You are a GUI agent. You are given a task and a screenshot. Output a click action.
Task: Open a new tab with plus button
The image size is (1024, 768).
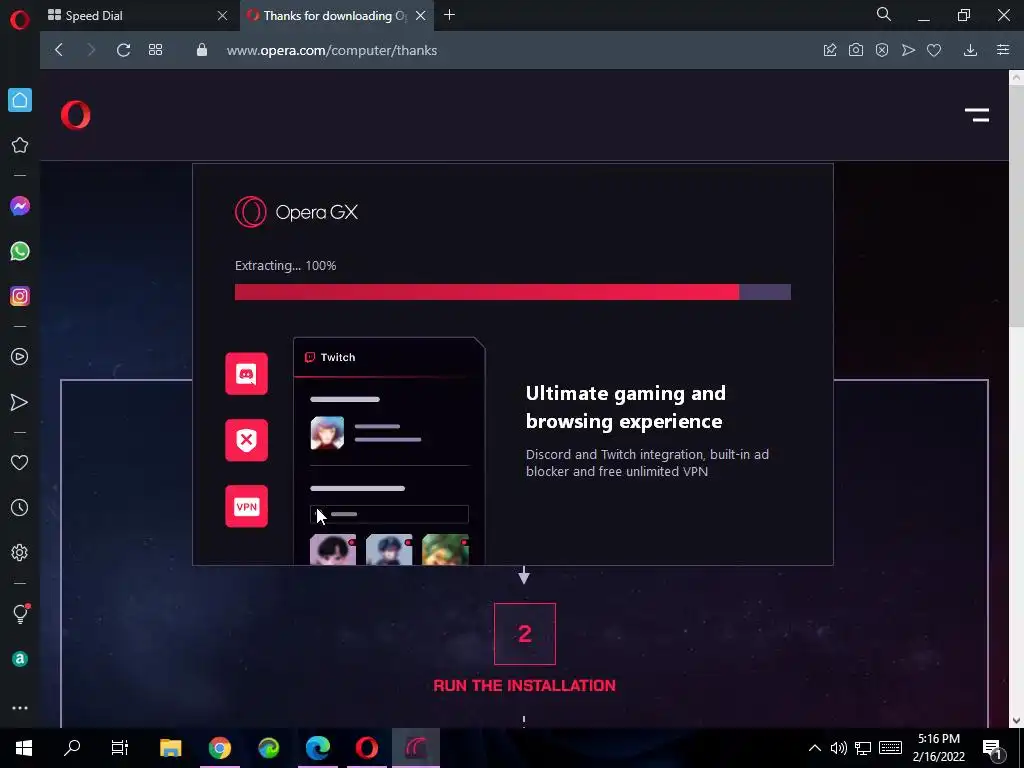[x=449, y=15]
